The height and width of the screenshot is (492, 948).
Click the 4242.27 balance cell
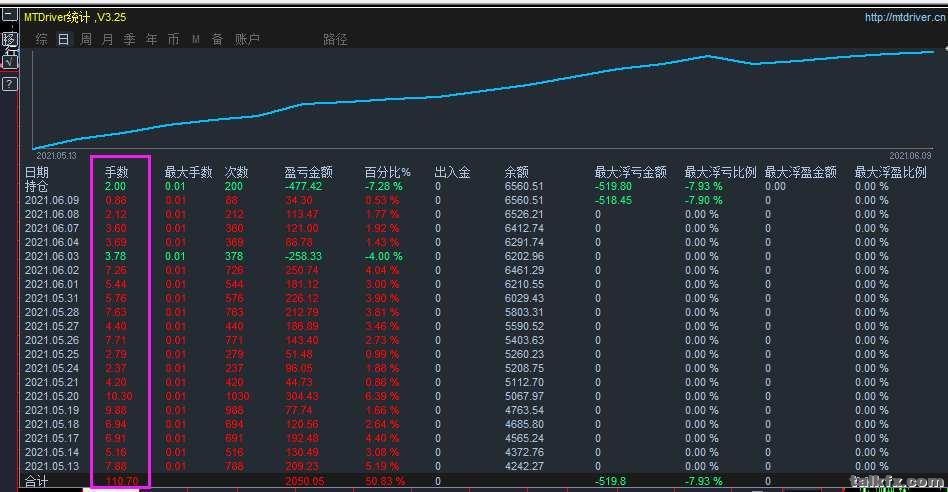coord(524,466)
